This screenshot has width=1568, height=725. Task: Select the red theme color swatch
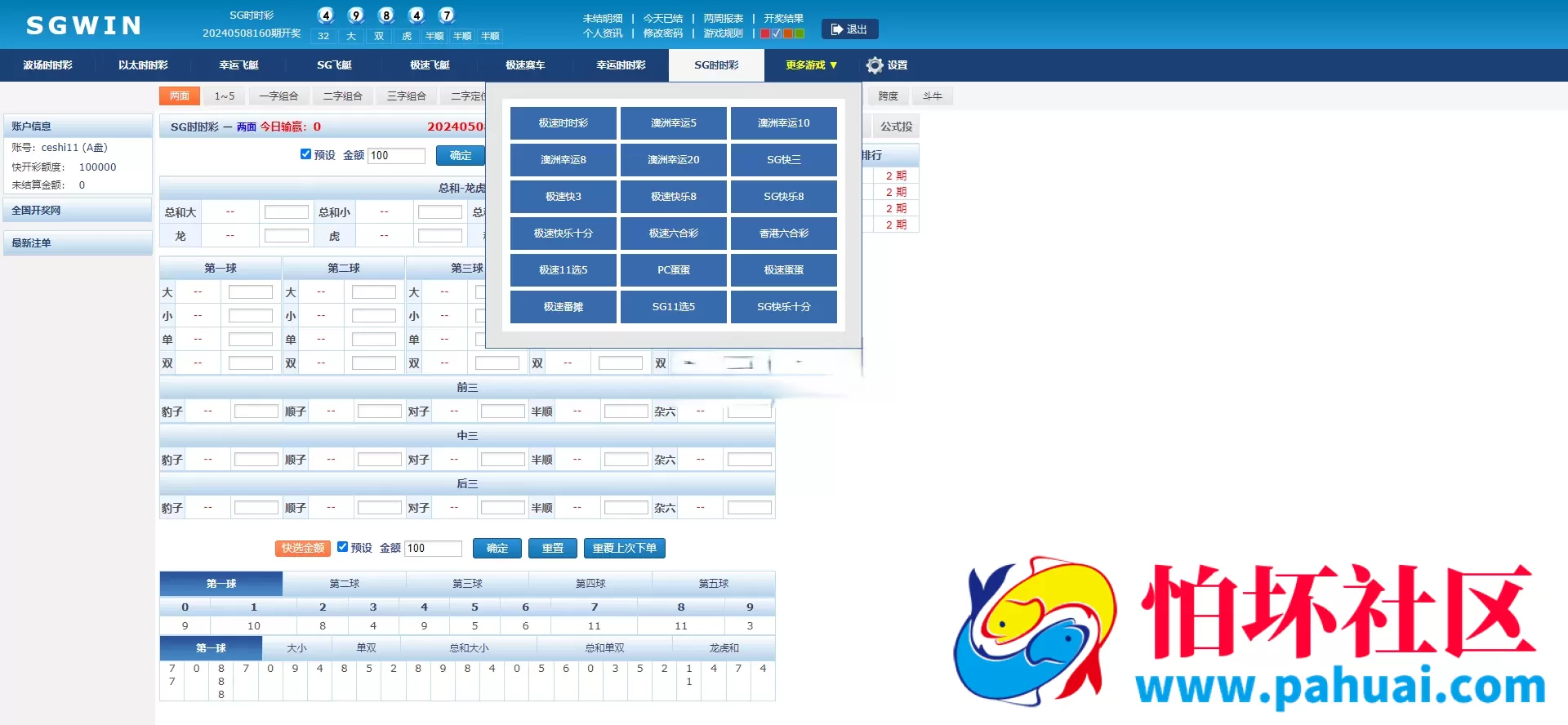click(x=765, y=33)
